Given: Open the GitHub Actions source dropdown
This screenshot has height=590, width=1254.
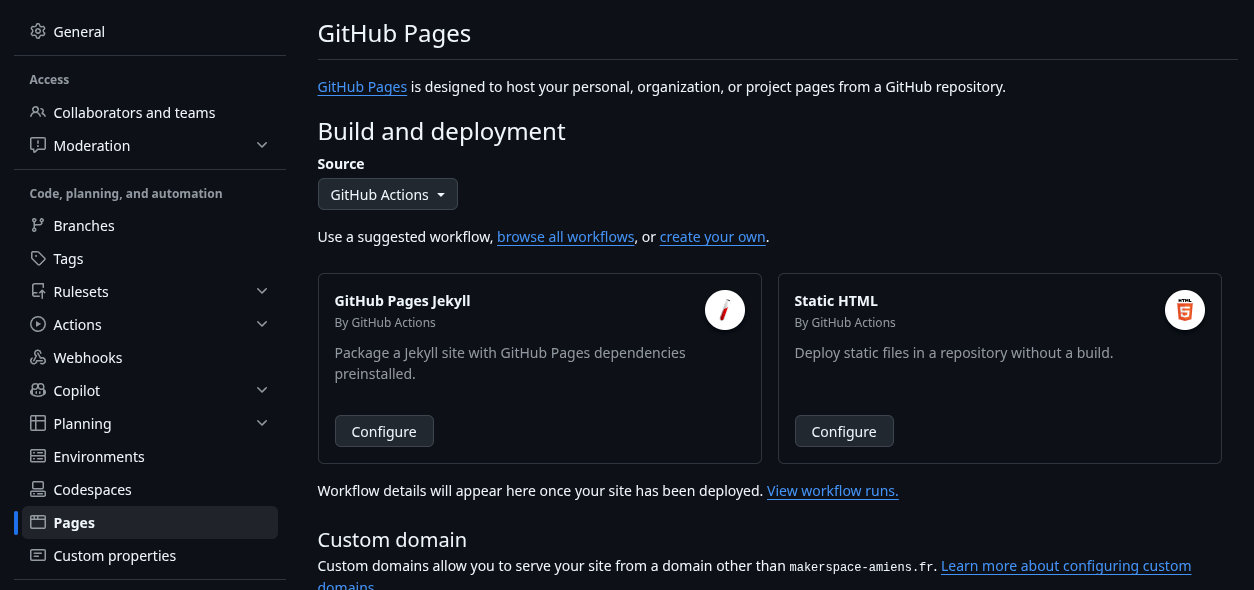Looking at the screenshot, I should tap(388, 194).
